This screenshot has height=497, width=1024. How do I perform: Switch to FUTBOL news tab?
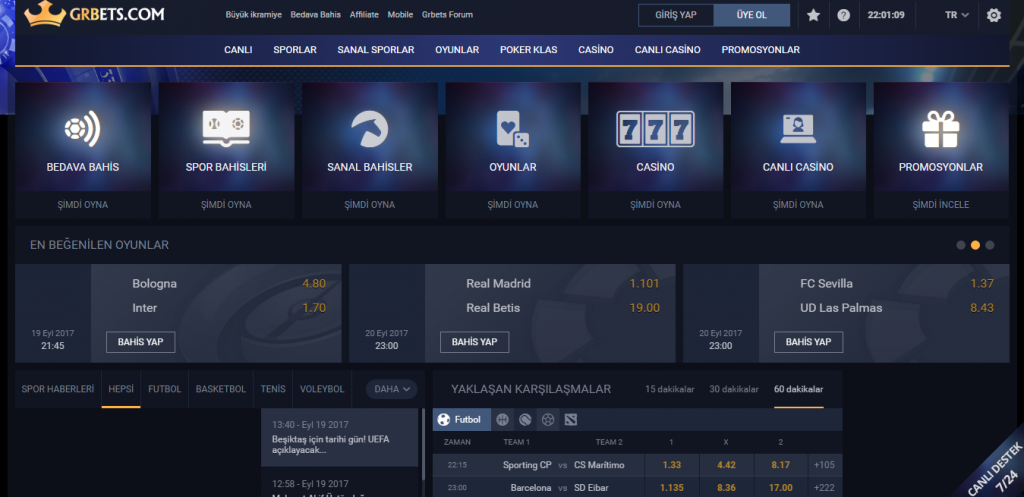click(x=165, y=389)
